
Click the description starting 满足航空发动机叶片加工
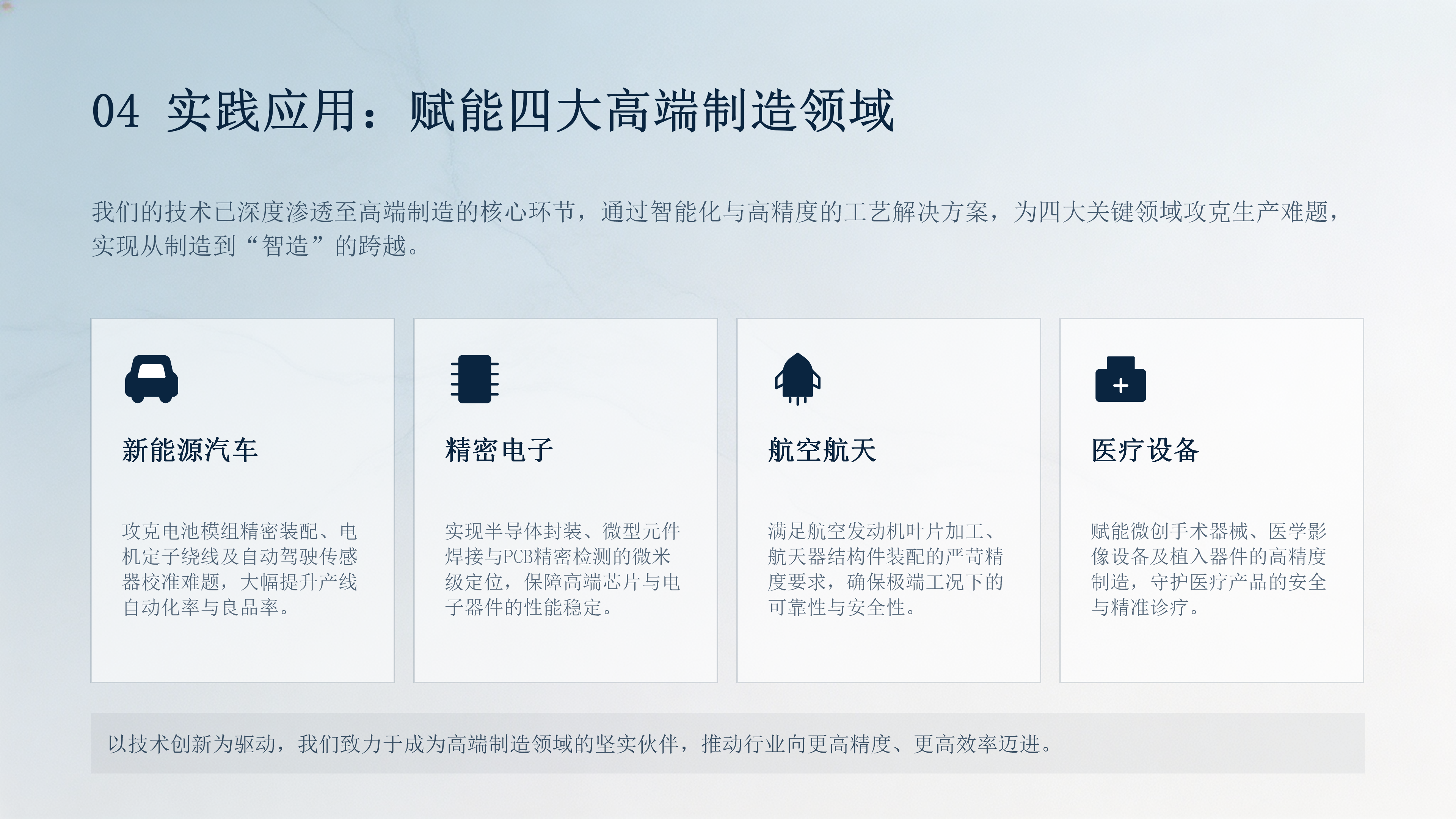click(885, 569)
